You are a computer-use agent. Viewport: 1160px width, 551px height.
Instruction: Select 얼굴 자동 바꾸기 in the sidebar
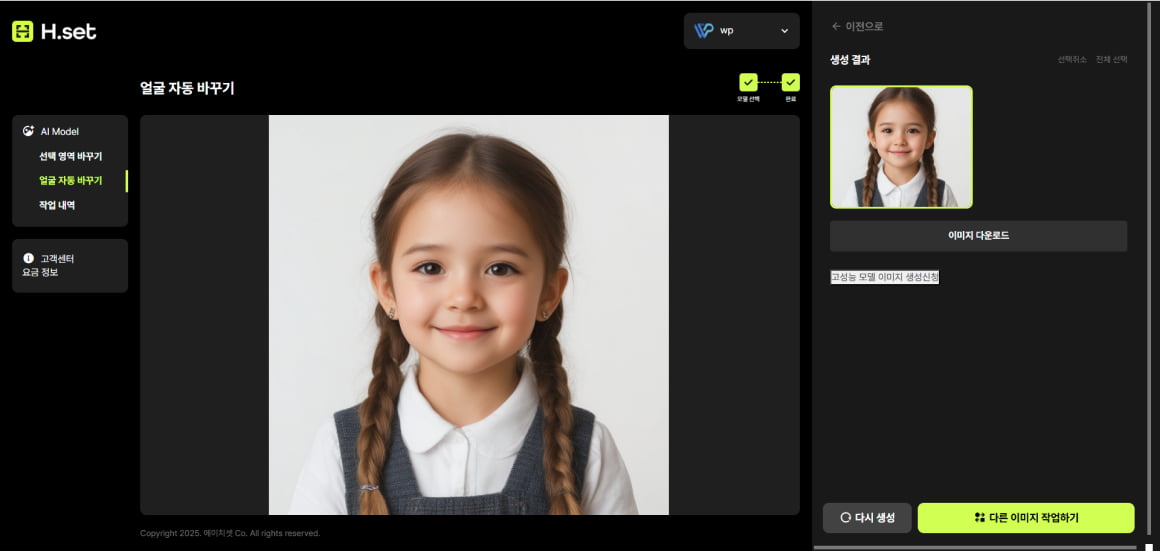[70, 181]
